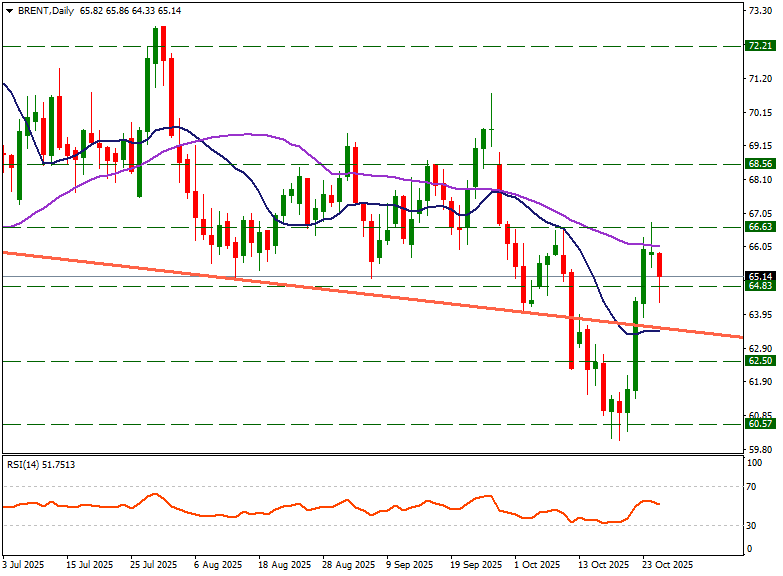Select the 72.21 price level tag
783x576 pixels.
pyautogui.click(x=760, y=46)
